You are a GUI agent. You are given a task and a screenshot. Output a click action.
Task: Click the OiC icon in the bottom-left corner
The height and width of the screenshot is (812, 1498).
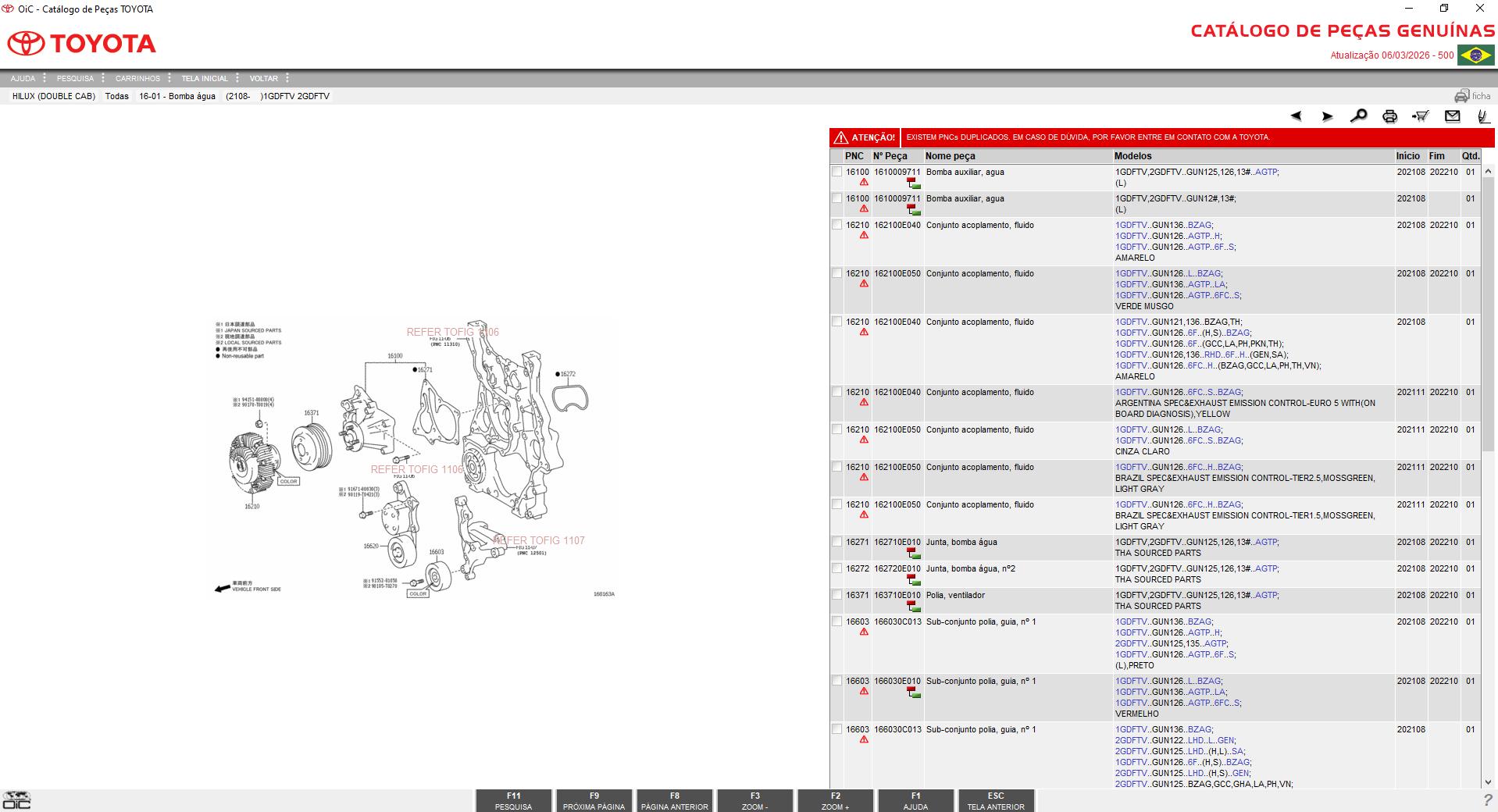[16, 800]
